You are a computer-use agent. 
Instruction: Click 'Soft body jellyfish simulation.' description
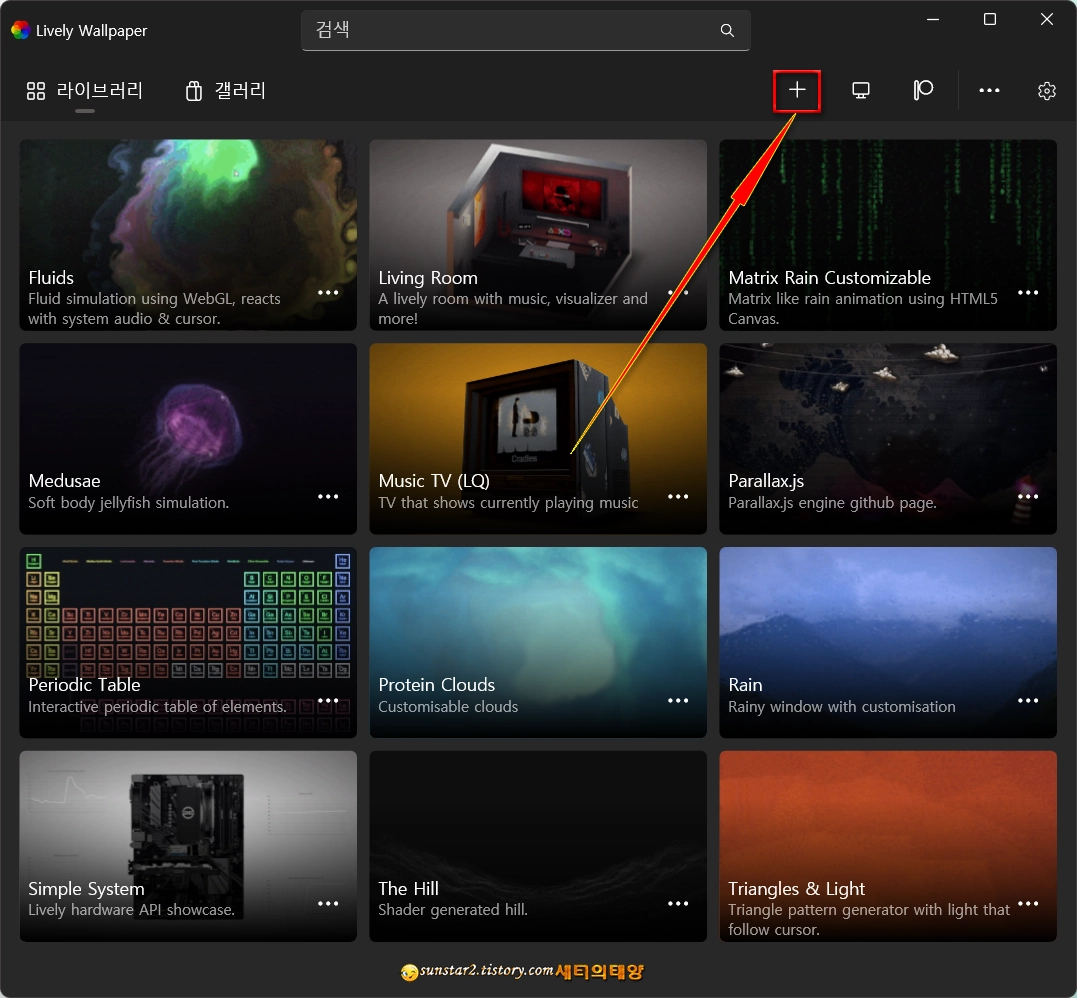point(128,503)
